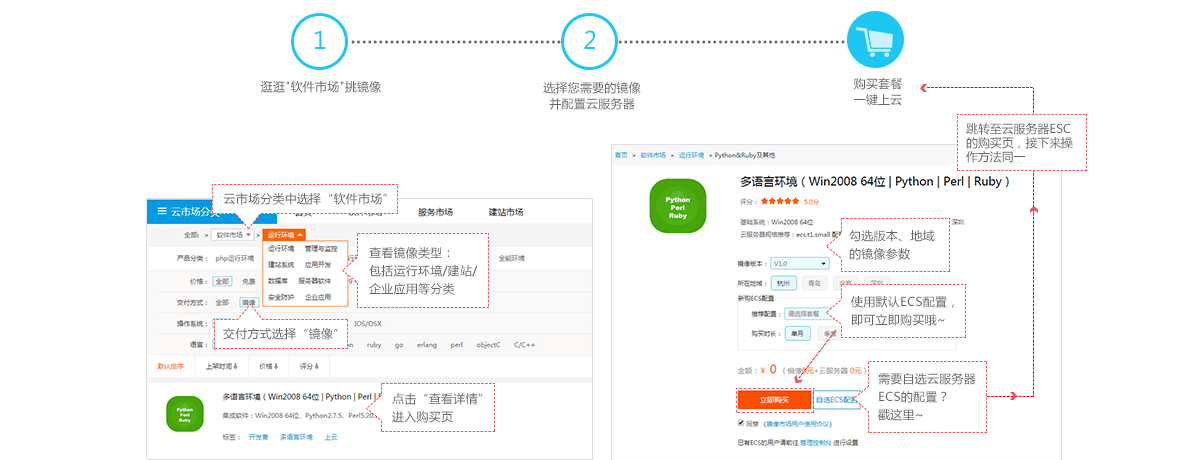Click the orange 立即购买 button
This screenshot has height=460, width=1200.
(x=774, y=400)
